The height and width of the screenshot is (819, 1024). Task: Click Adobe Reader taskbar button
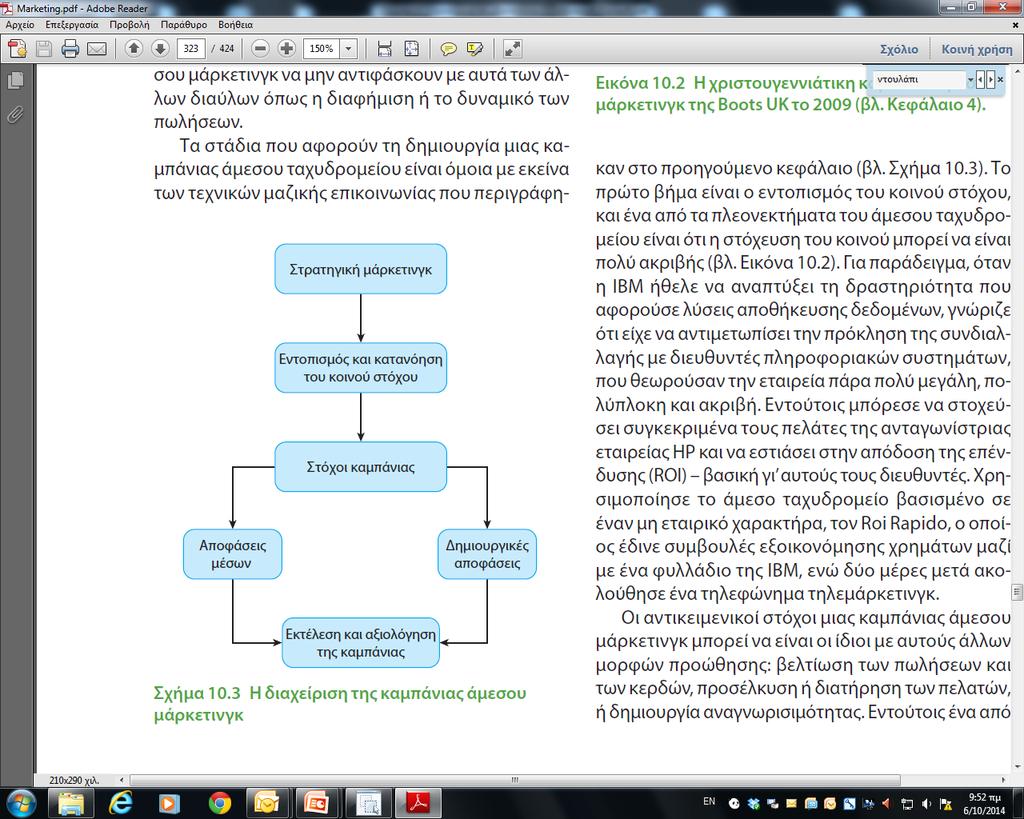[418, 803]
